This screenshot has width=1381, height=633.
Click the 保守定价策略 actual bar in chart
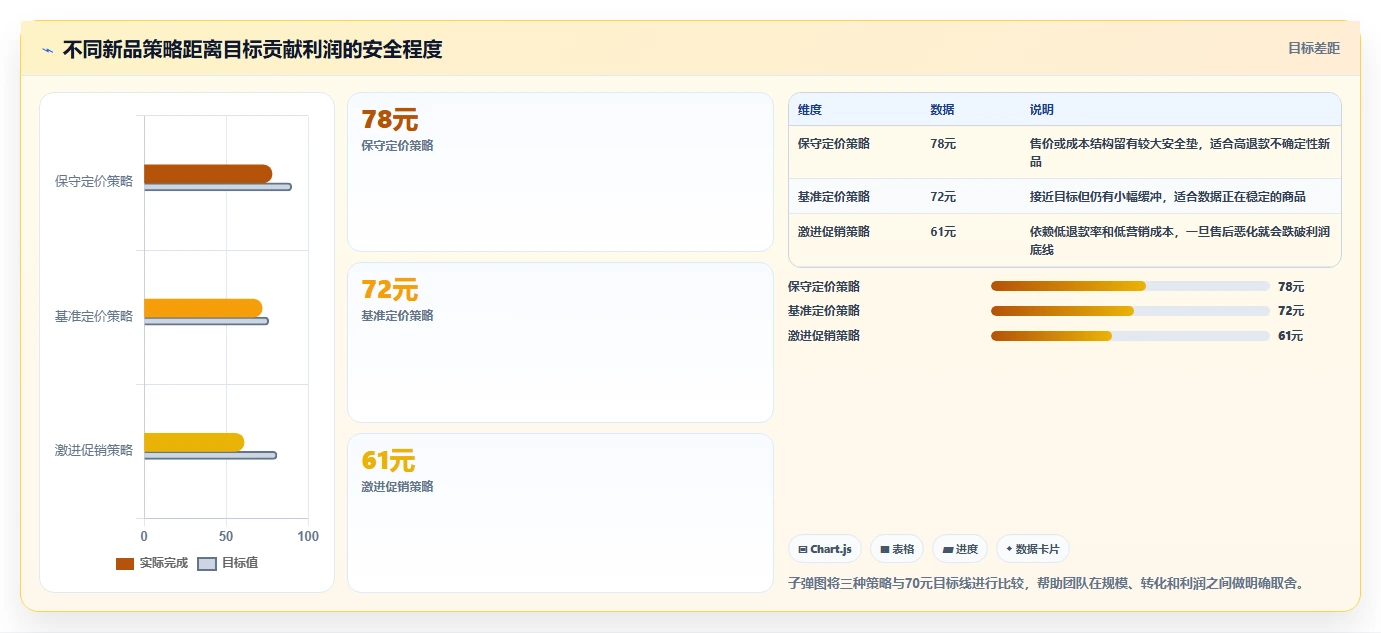[208, 173]
